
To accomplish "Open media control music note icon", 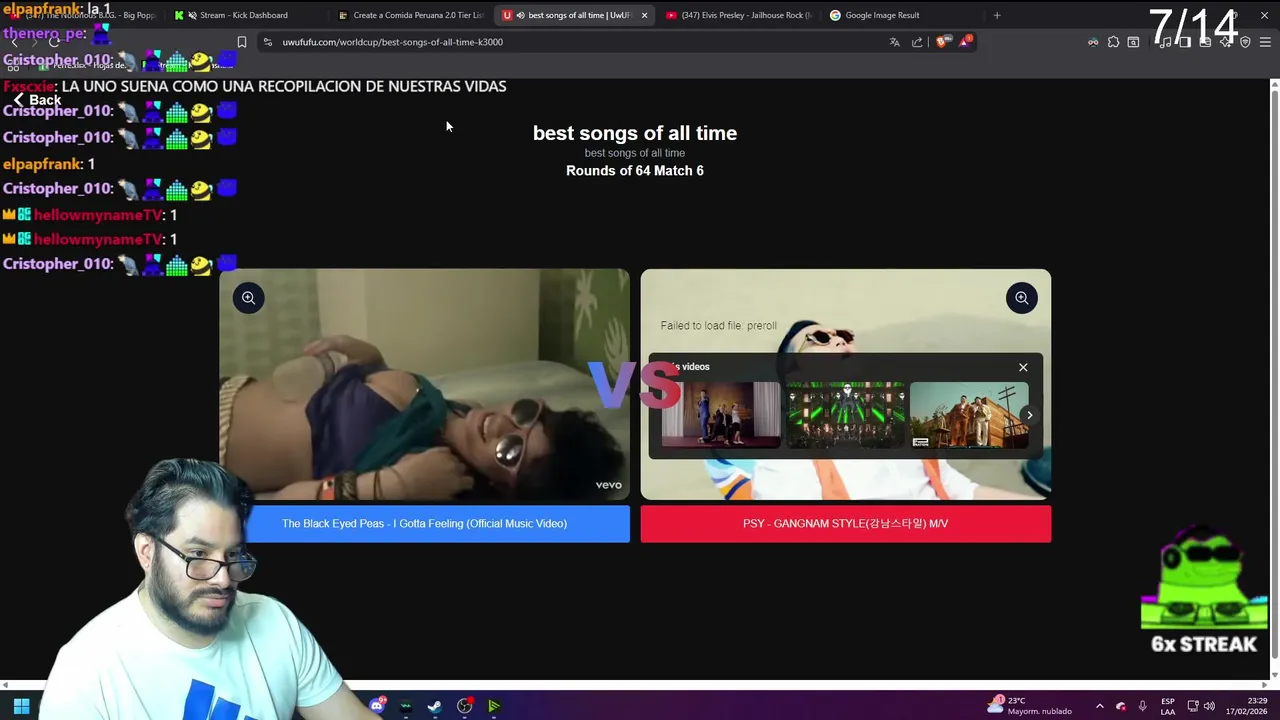I will pyautogui.click(x=1165, y=42).
